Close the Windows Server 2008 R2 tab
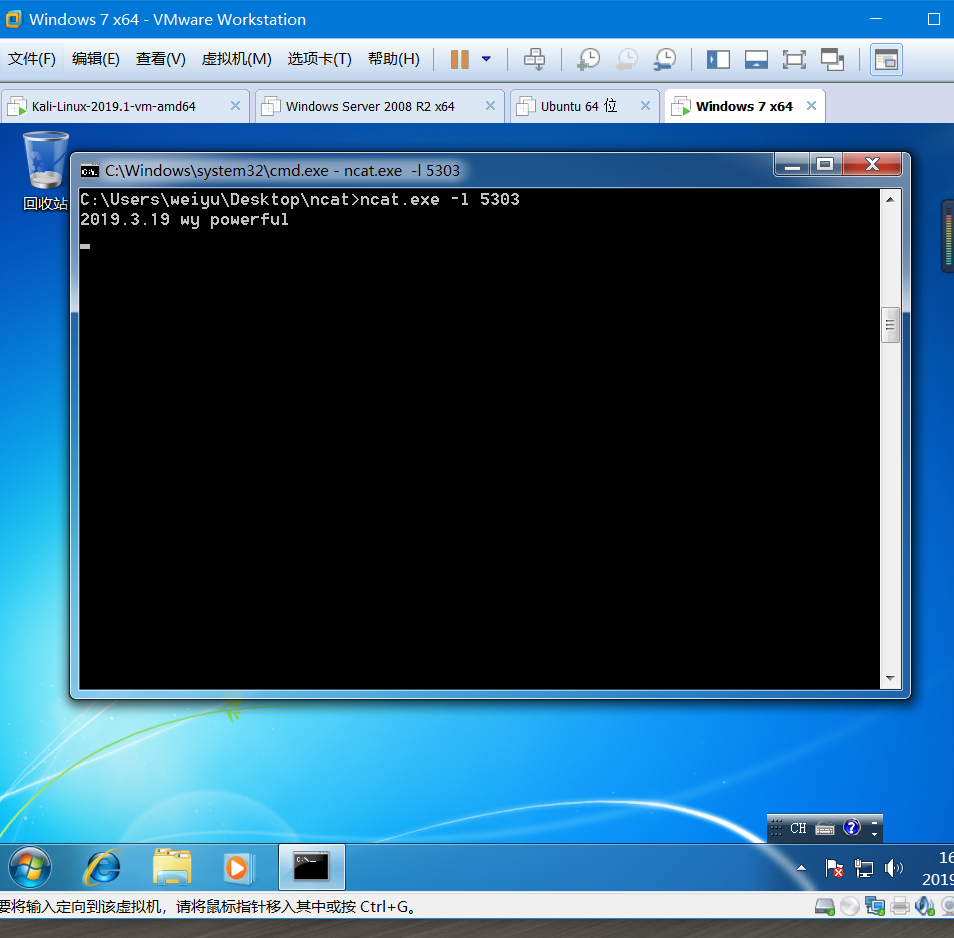This screenshot has width=954, height=938. point(490,106)
